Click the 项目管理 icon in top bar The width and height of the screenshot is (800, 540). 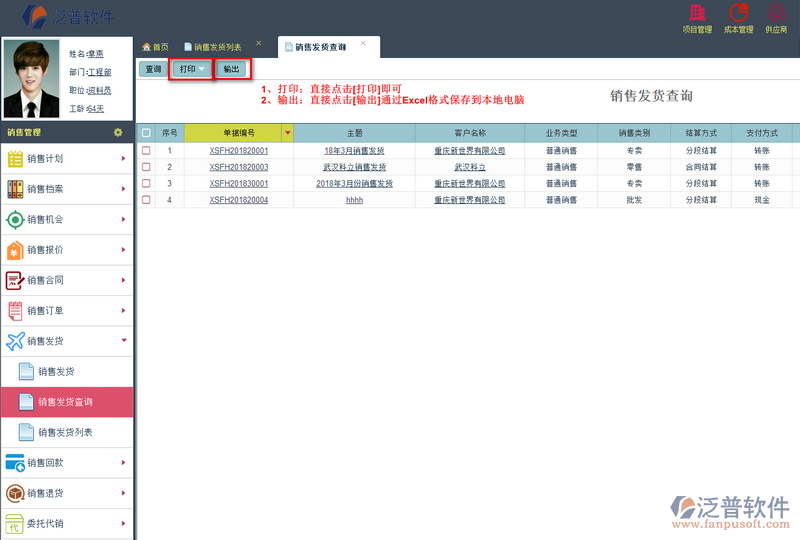click(x=697, y=13)
